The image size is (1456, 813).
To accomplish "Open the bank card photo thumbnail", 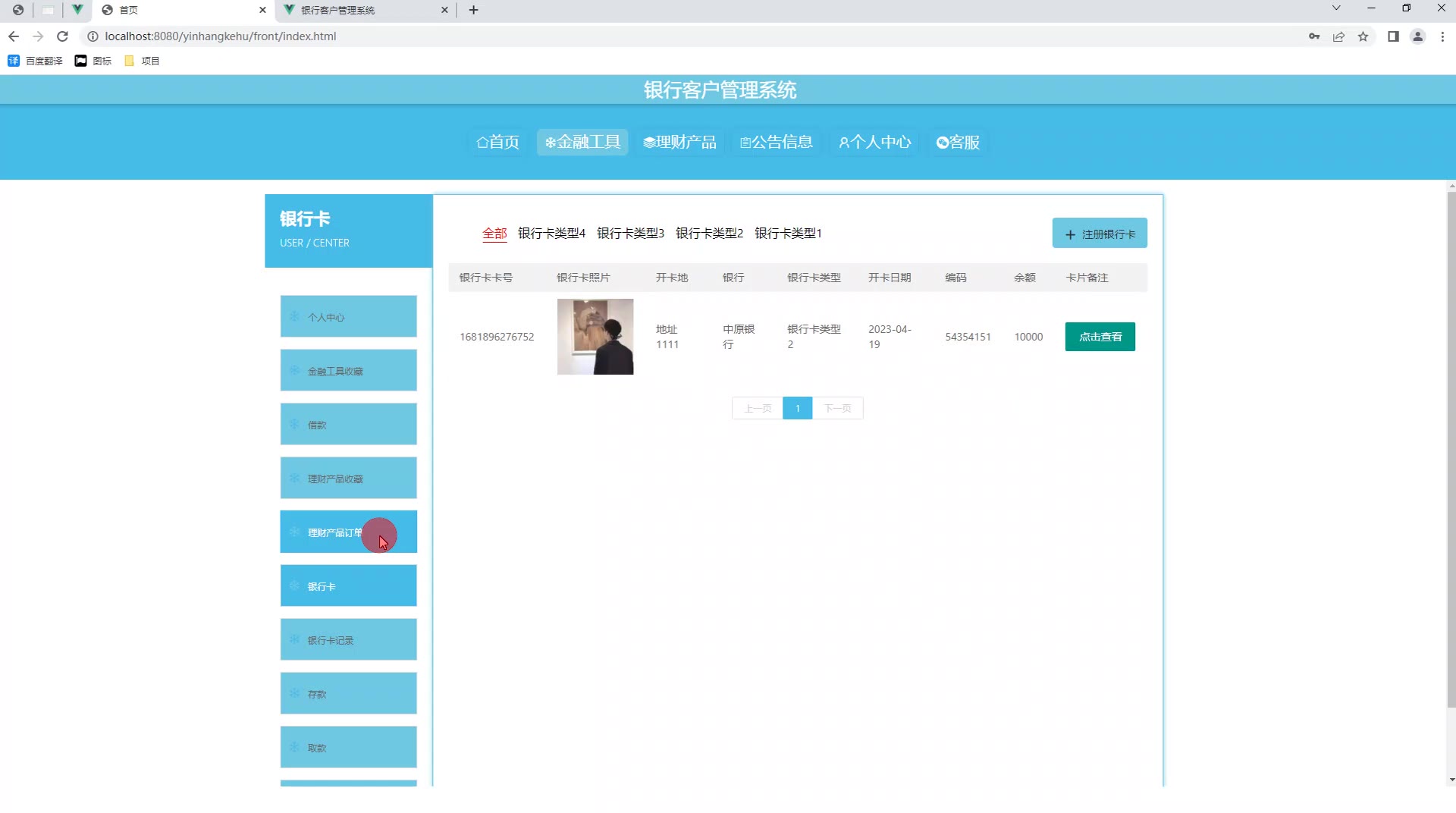I will pos(595,337).
